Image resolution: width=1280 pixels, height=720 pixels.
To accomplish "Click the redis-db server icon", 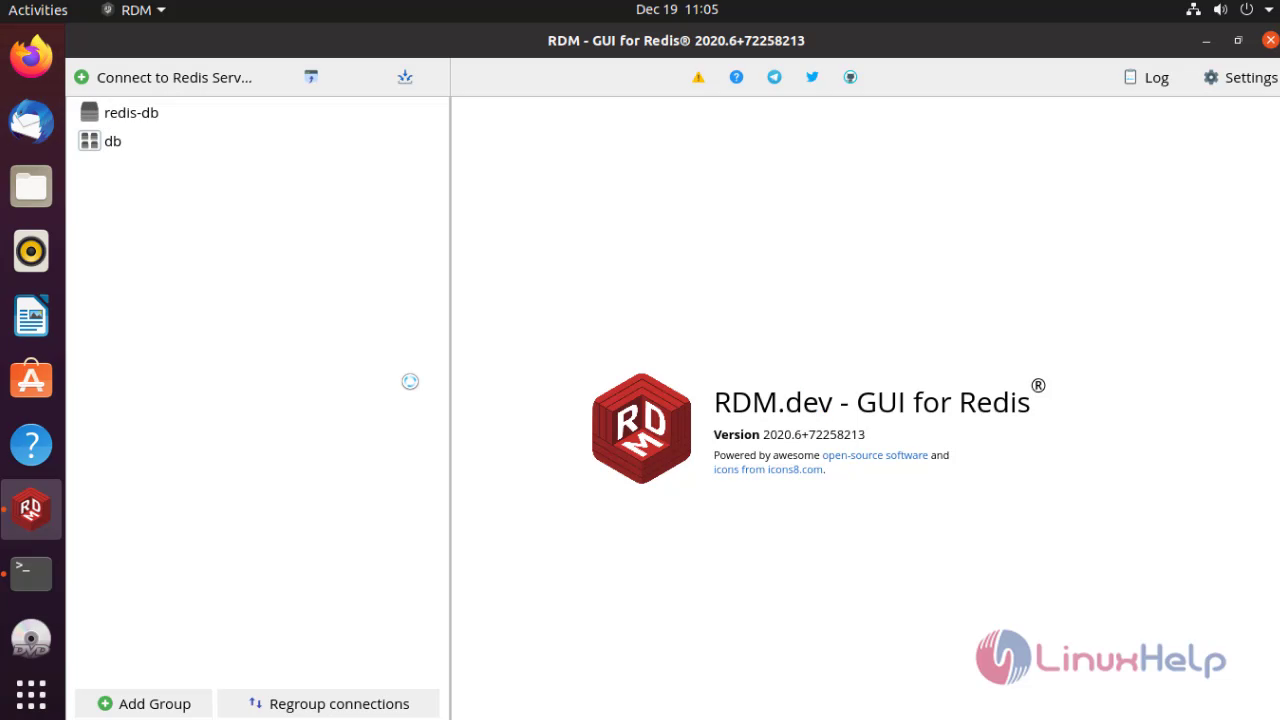I will coord(89,112).
